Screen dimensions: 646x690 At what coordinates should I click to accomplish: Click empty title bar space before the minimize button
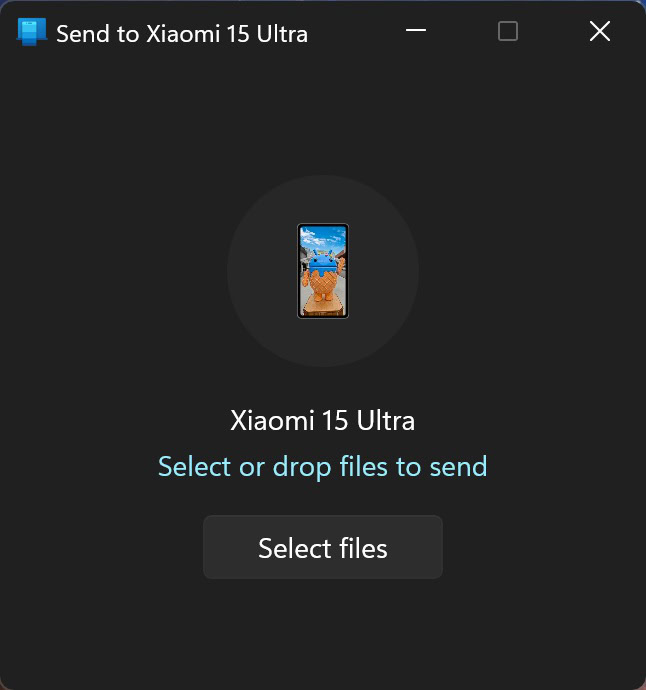click(355, 32)
